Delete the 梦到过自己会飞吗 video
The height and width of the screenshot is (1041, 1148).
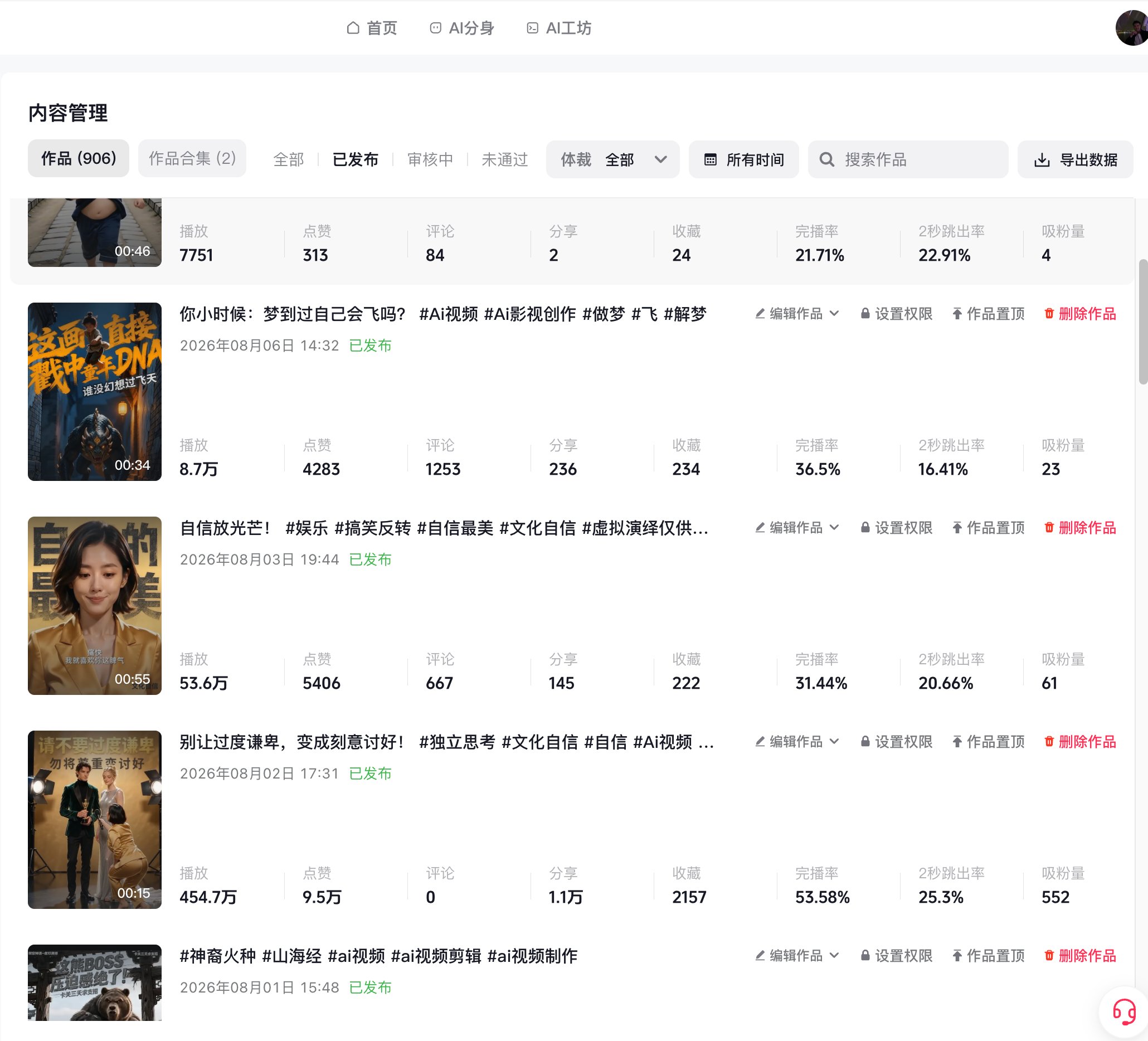coord(1079,314)
